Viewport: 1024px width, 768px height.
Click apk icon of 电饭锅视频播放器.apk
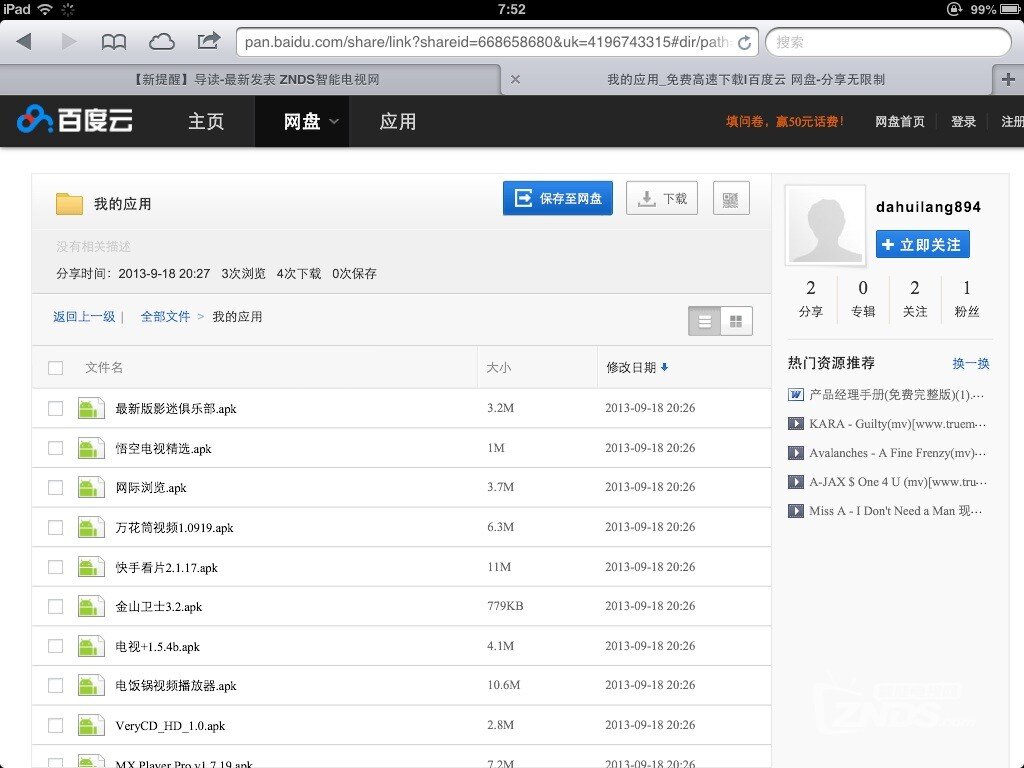[91, 685]
